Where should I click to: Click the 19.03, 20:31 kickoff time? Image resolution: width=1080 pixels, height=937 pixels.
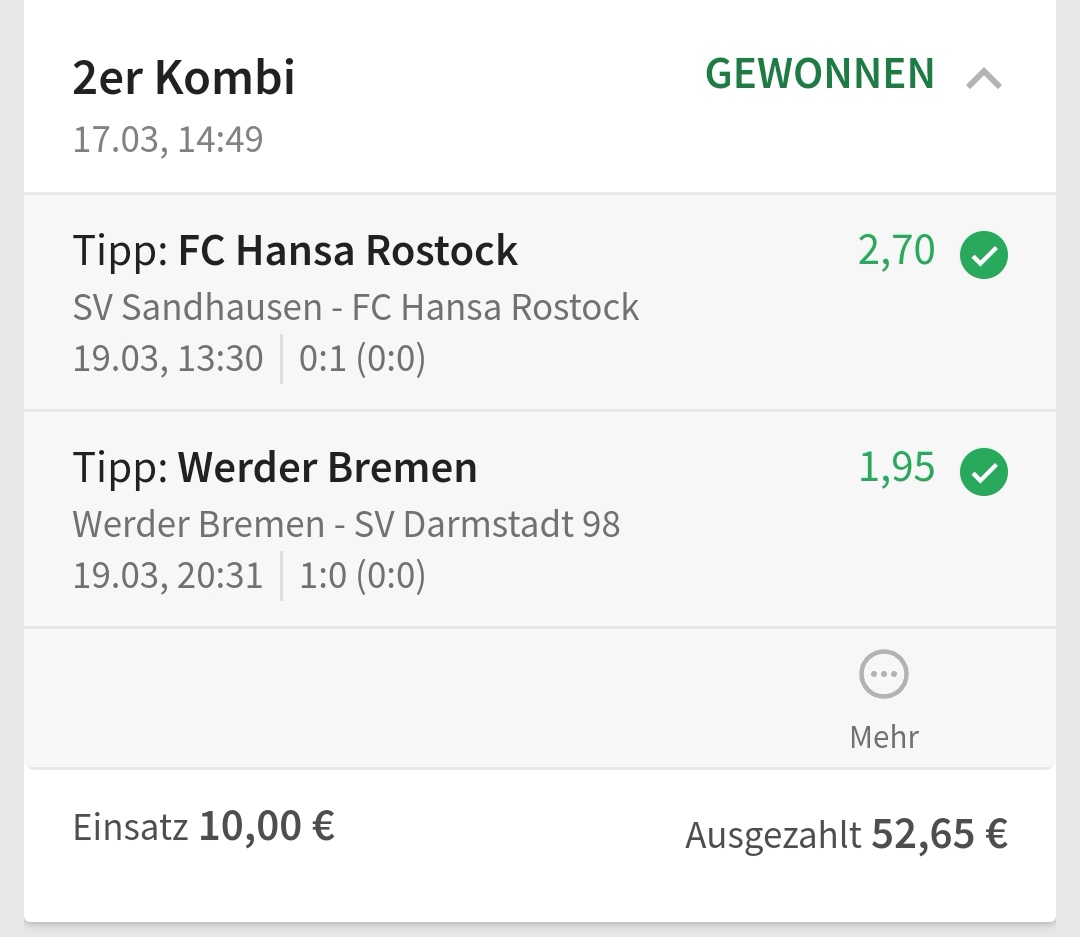tap(168, 576)
